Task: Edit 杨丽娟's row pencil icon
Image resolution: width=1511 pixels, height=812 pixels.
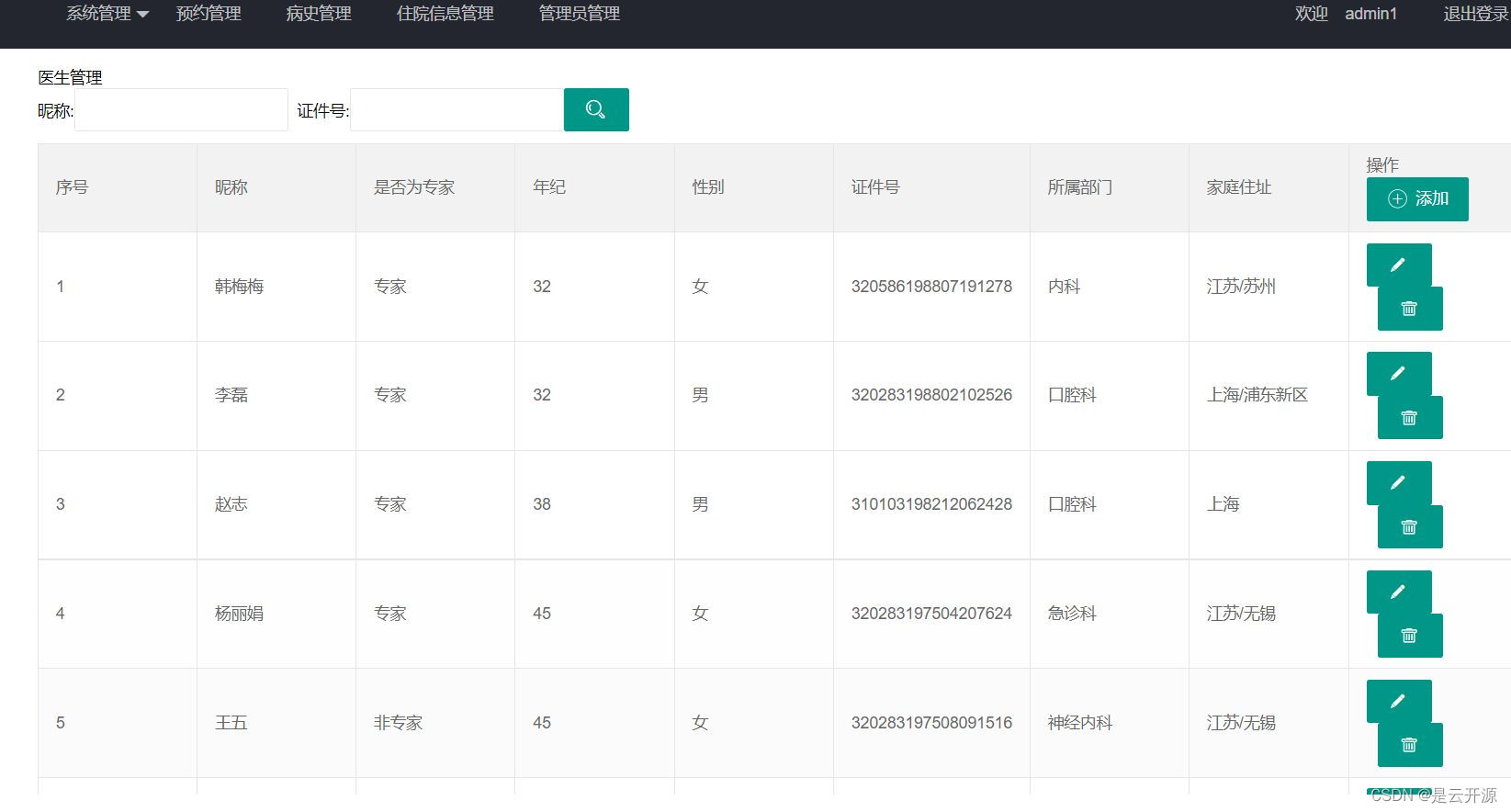Action: point(1398,592)
